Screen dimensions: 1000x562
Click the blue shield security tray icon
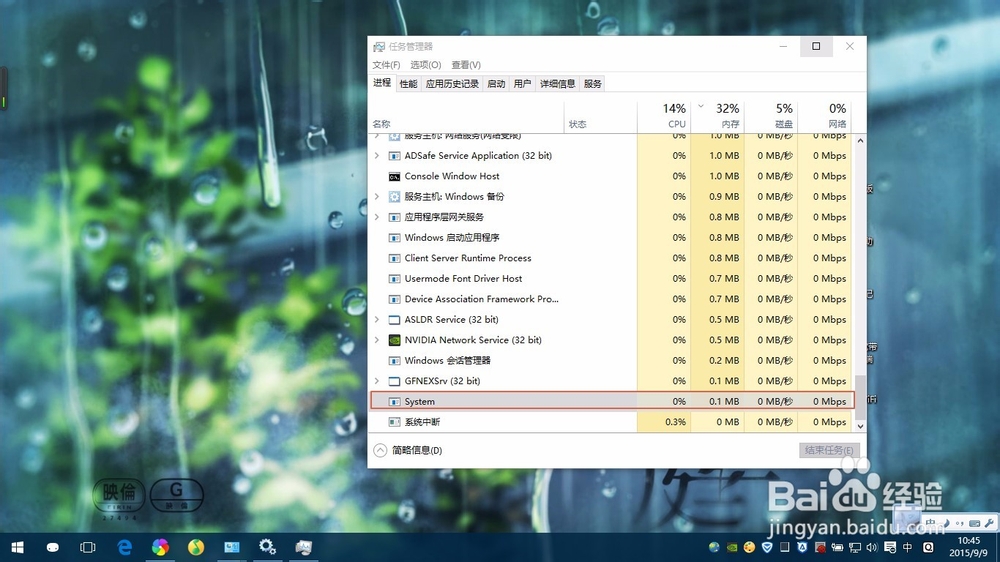[x=767, y=547]
